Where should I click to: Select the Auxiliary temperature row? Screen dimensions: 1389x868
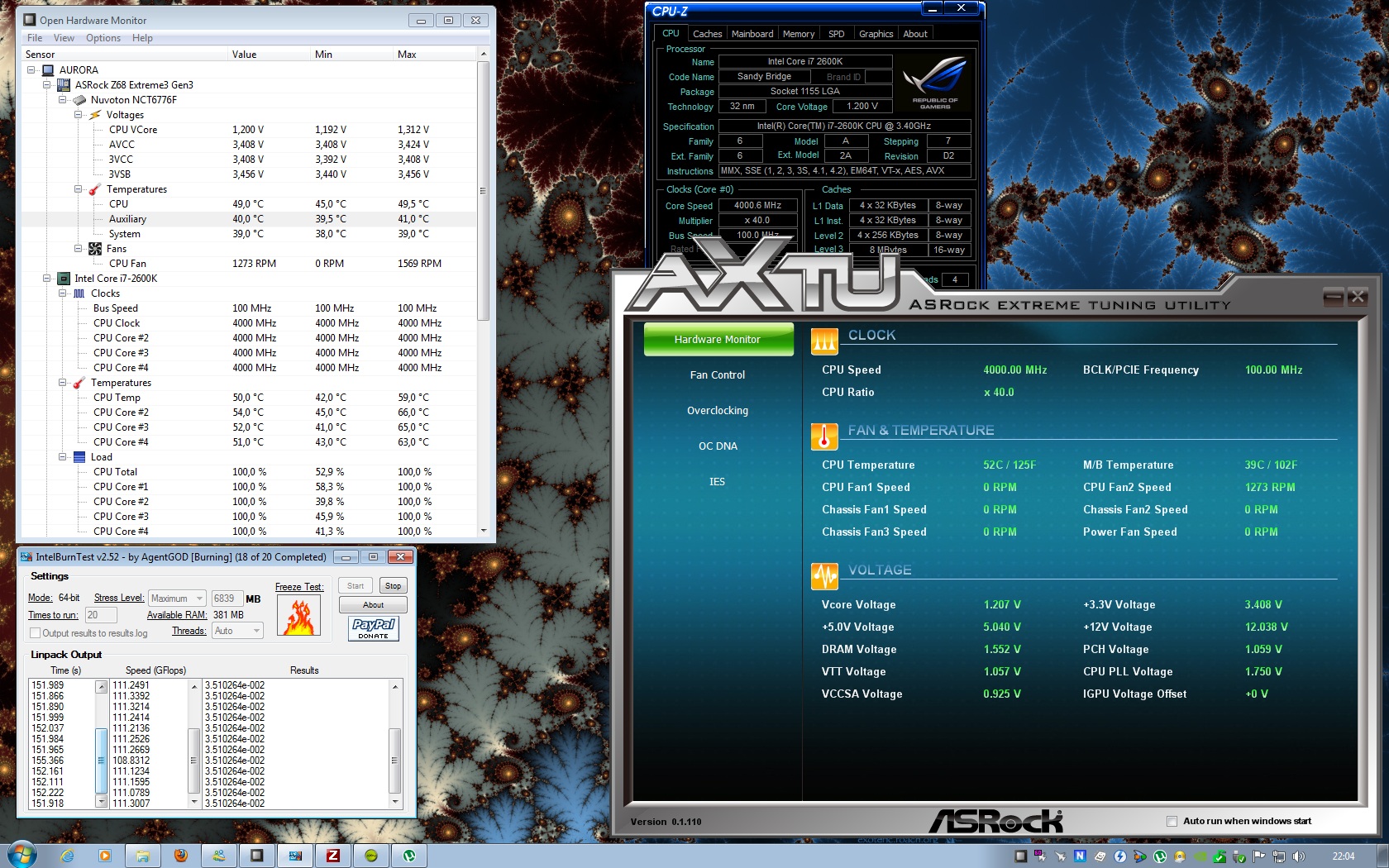tap(248, 219)
